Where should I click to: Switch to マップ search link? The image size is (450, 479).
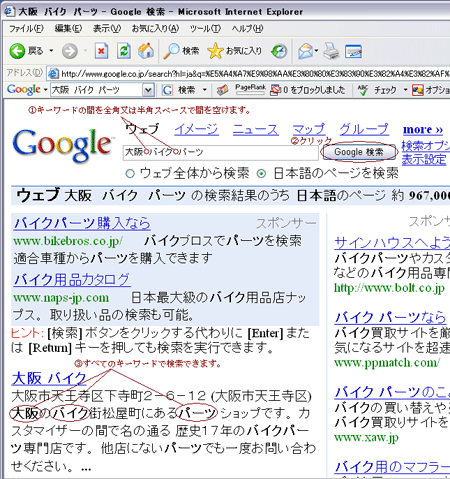point(309,129)
